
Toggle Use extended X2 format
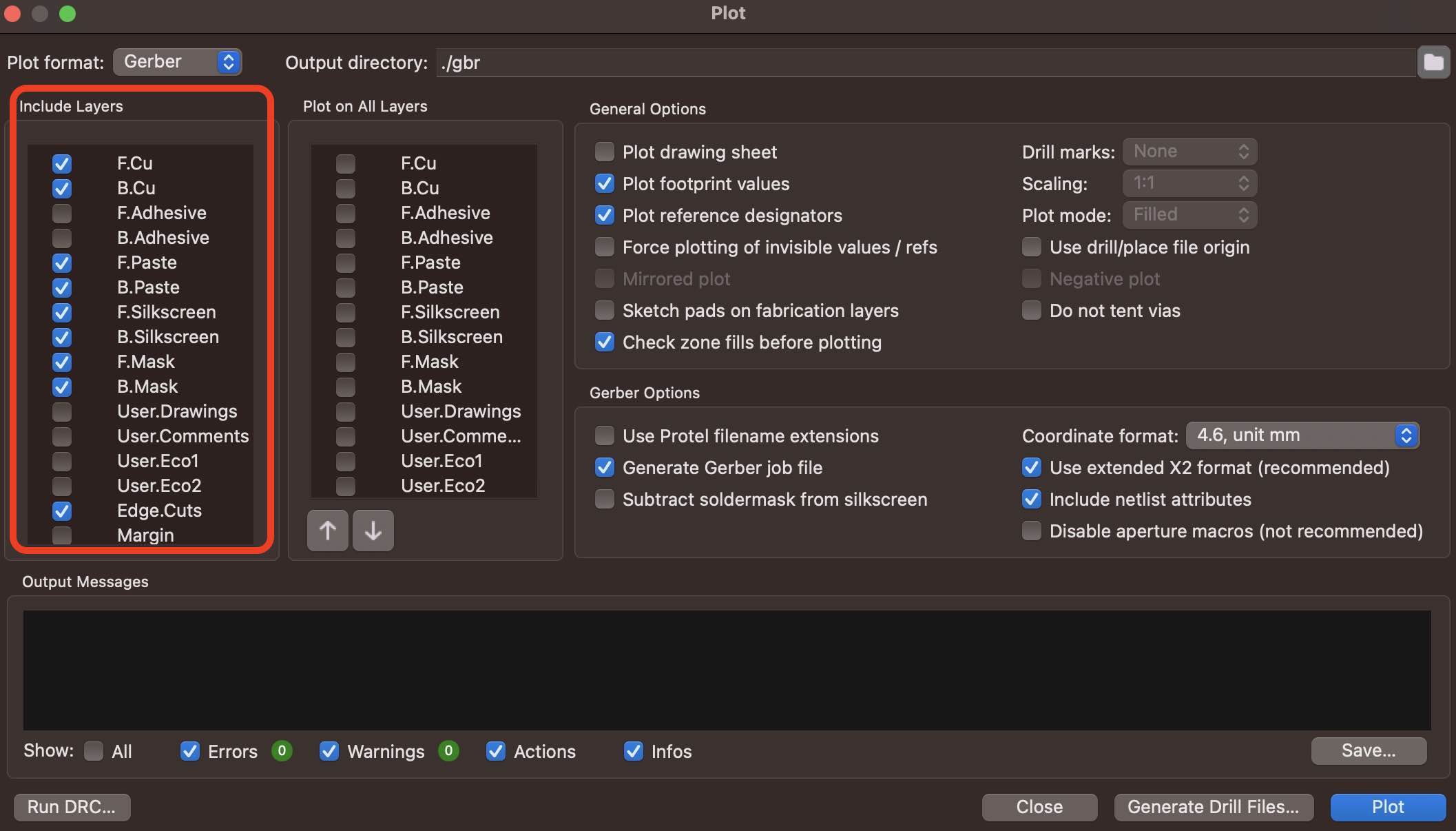[x=1032, y=467]
